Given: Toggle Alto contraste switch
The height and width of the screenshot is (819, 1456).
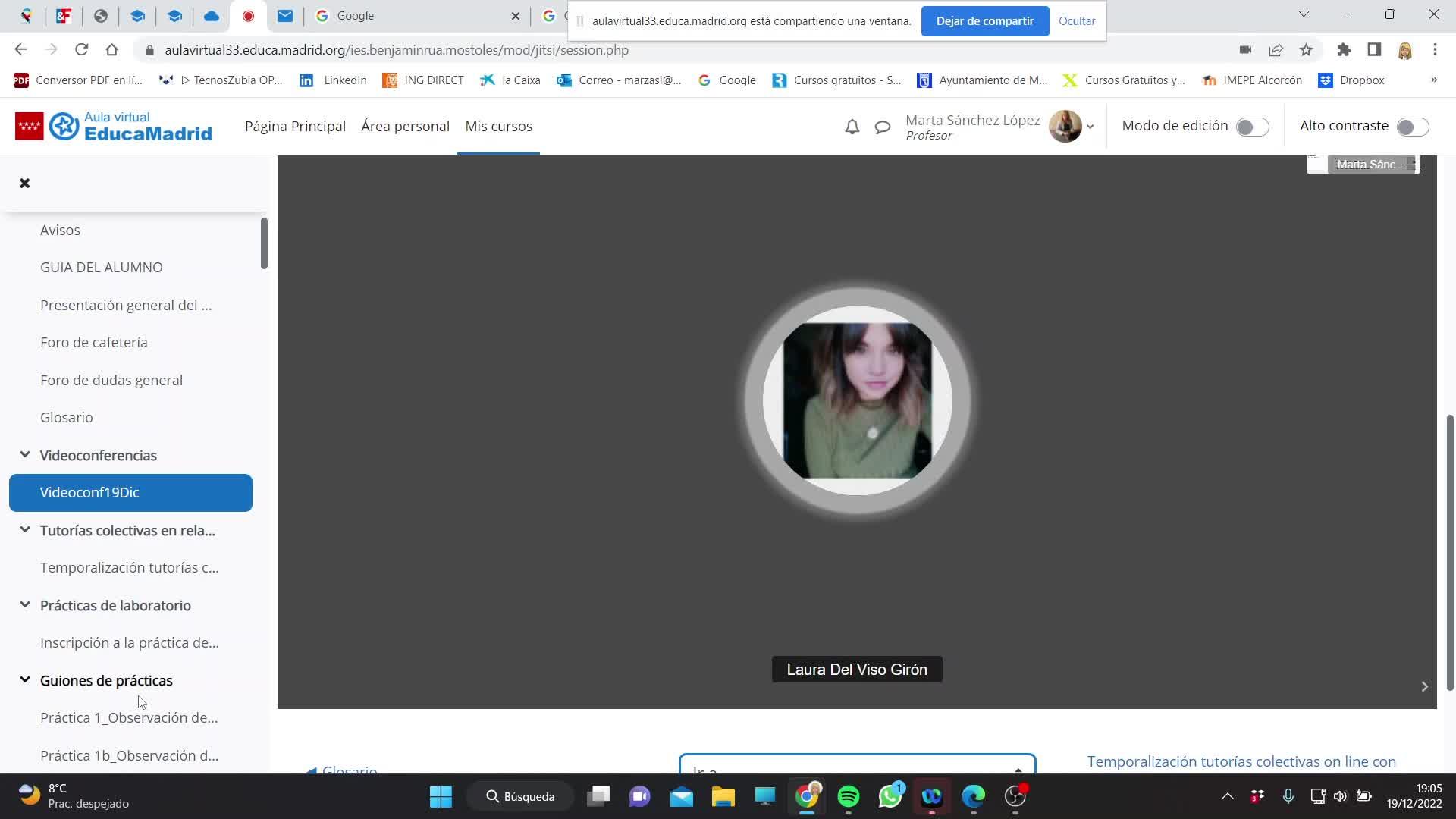Looking at the screenshot, I should 1412,127.
